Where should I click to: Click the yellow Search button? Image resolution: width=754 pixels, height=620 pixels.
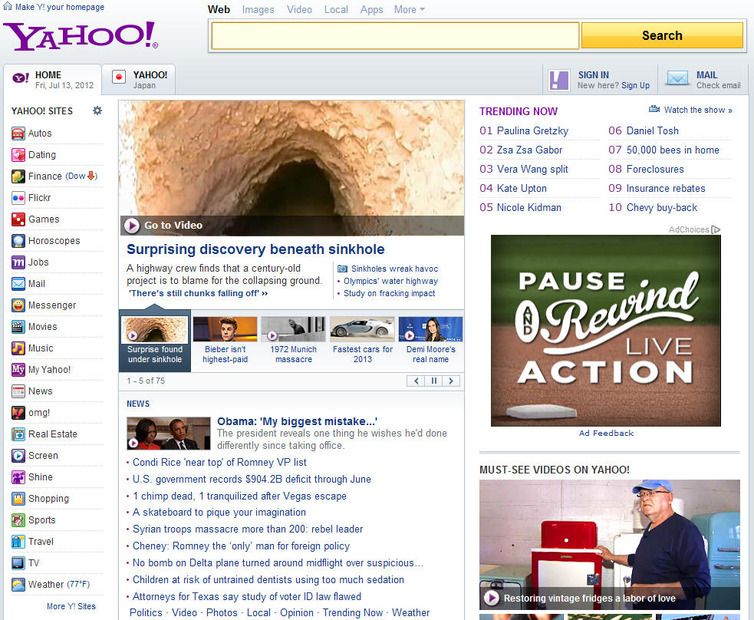(x=662, y=36)
